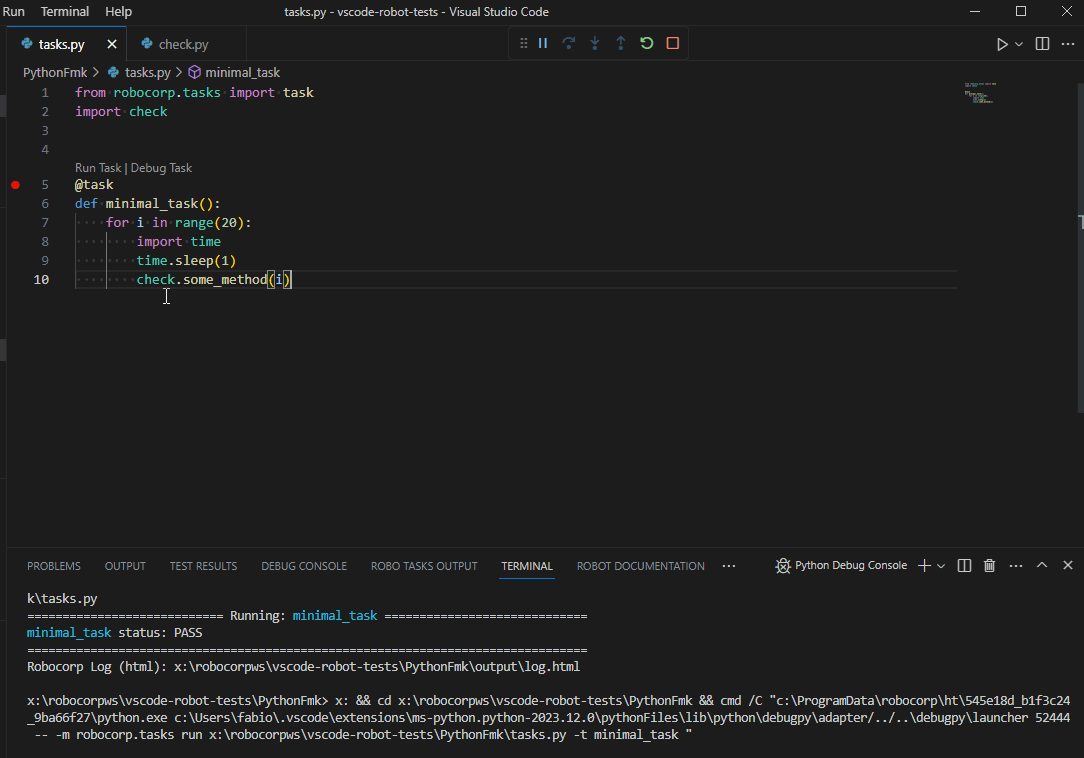Pause the debug session
This screenshot has height=758, width=1084.
click(543, 43)
